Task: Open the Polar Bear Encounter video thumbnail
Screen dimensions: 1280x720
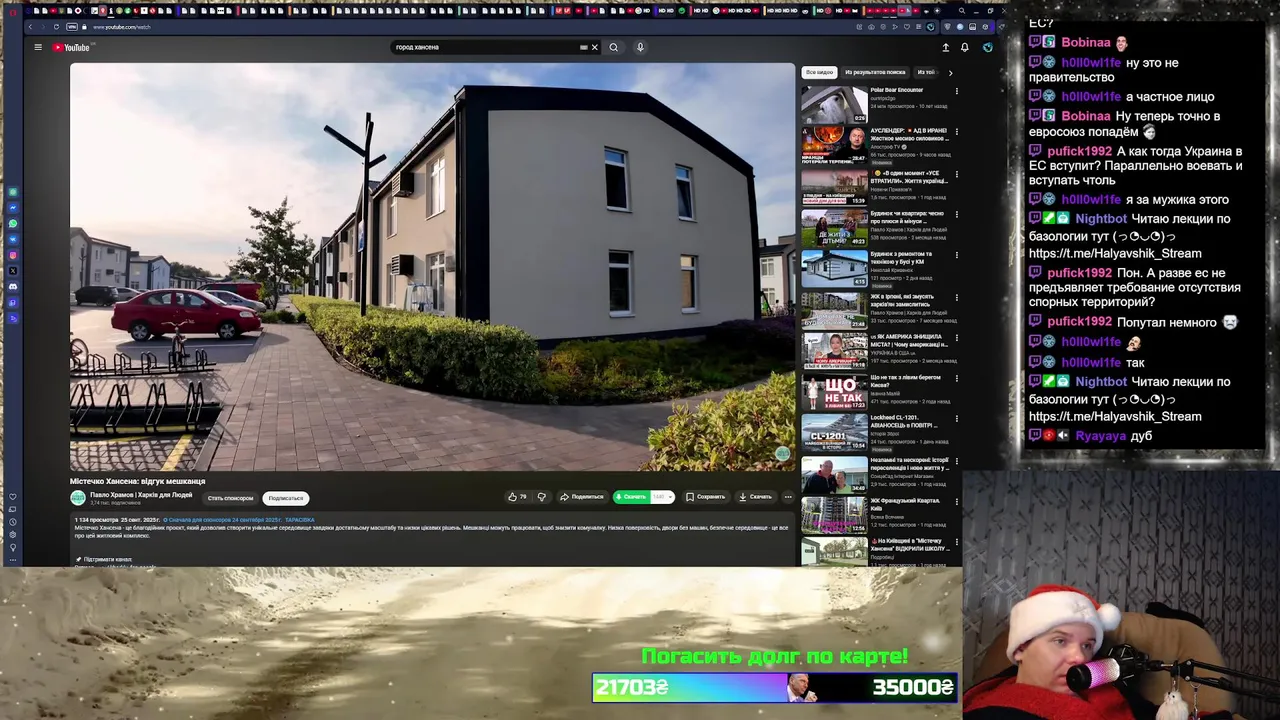Action: pyautogui.click(x=834, y=104)
